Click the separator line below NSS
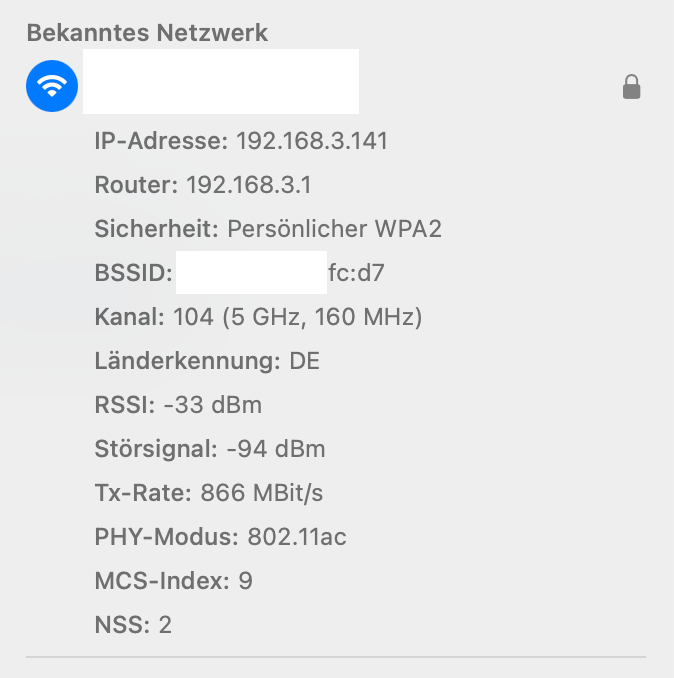Viewport: 674px width, 678px height. (336, 657)
